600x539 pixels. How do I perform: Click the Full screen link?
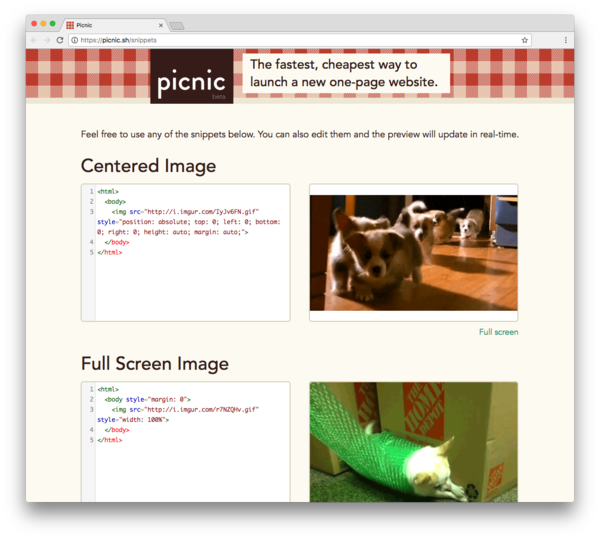click(498, 331)
